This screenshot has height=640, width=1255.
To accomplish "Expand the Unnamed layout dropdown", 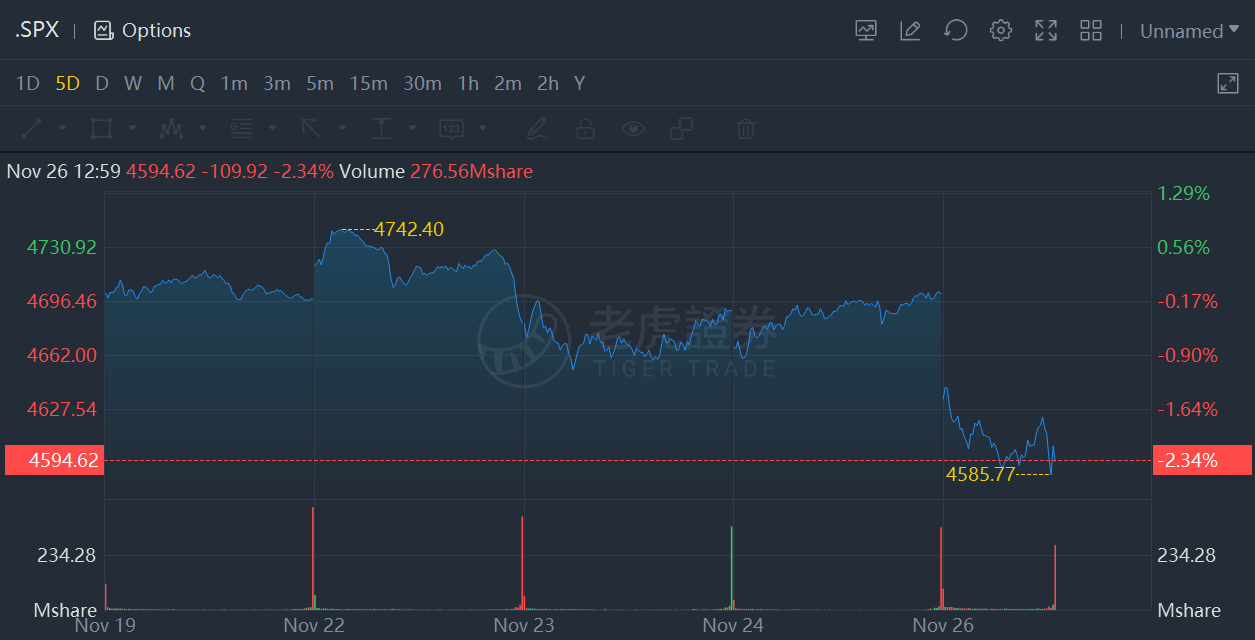I will [x=1189, y=31].
